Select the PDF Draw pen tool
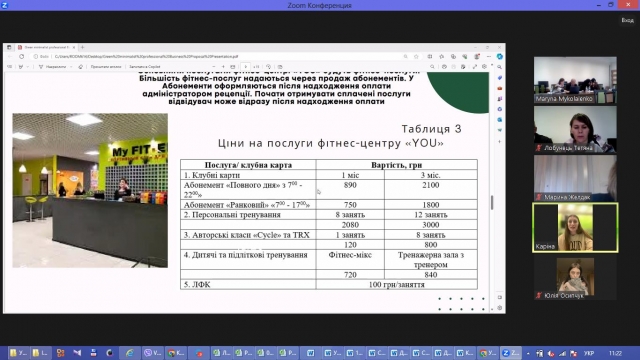Screen dimensions: 640x360 point(20,67)
